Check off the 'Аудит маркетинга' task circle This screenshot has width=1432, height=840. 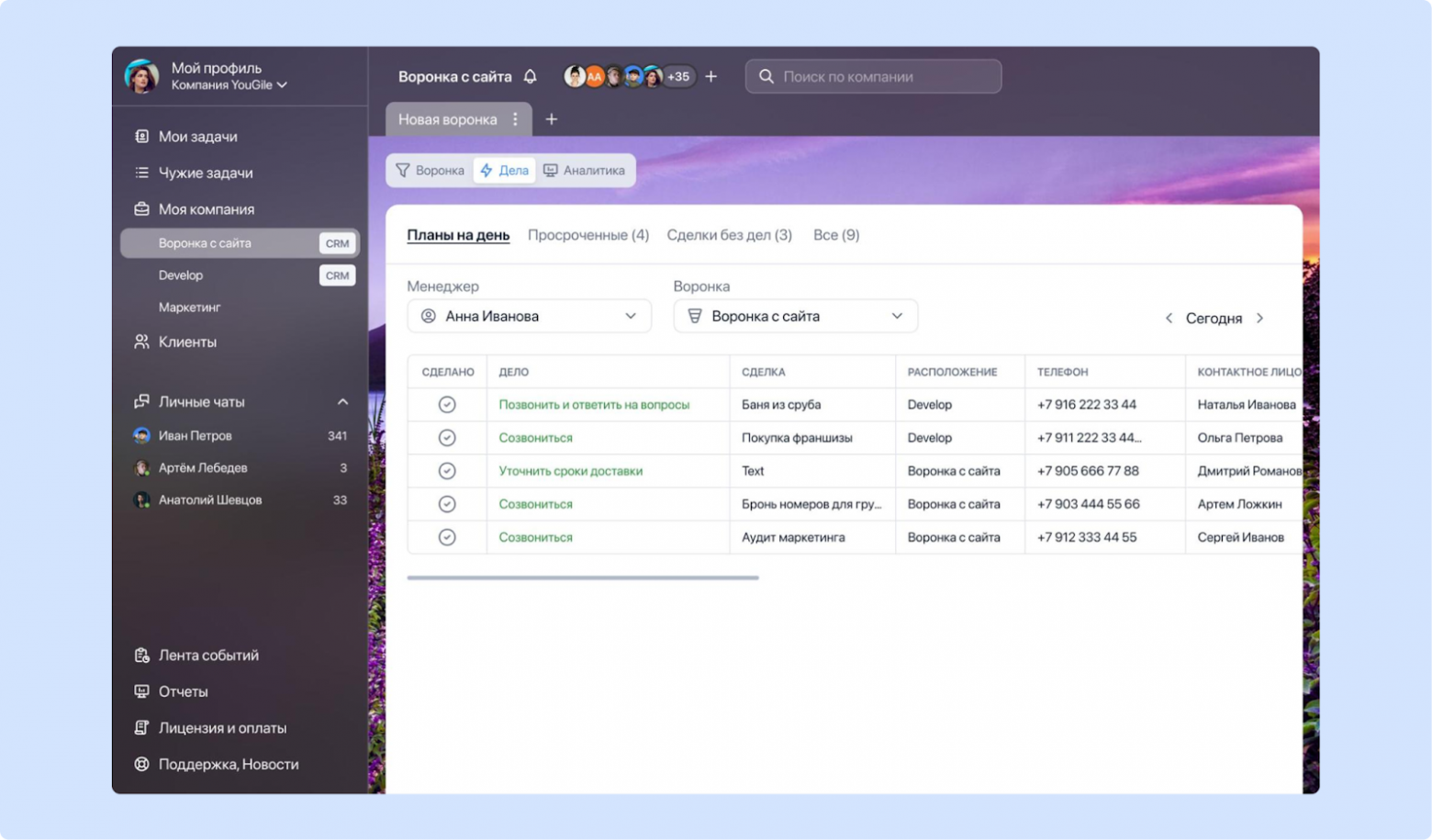pos(447,537)
